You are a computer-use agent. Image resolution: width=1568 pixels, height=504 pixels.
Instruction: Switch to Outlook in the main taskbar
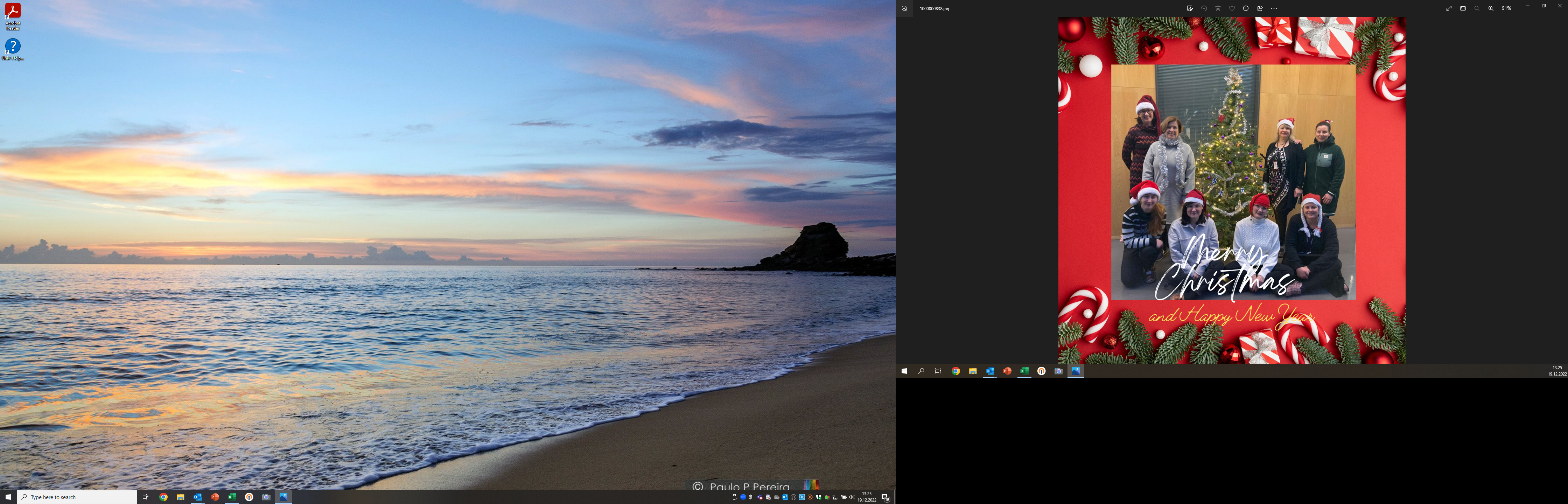(x=197, y=497)
